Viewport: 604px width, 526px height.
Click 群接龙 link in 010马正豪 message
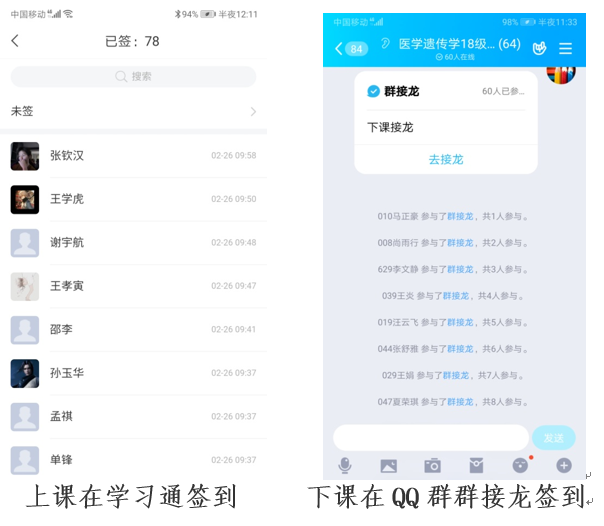pyautogui.click(x=460, y=216)
